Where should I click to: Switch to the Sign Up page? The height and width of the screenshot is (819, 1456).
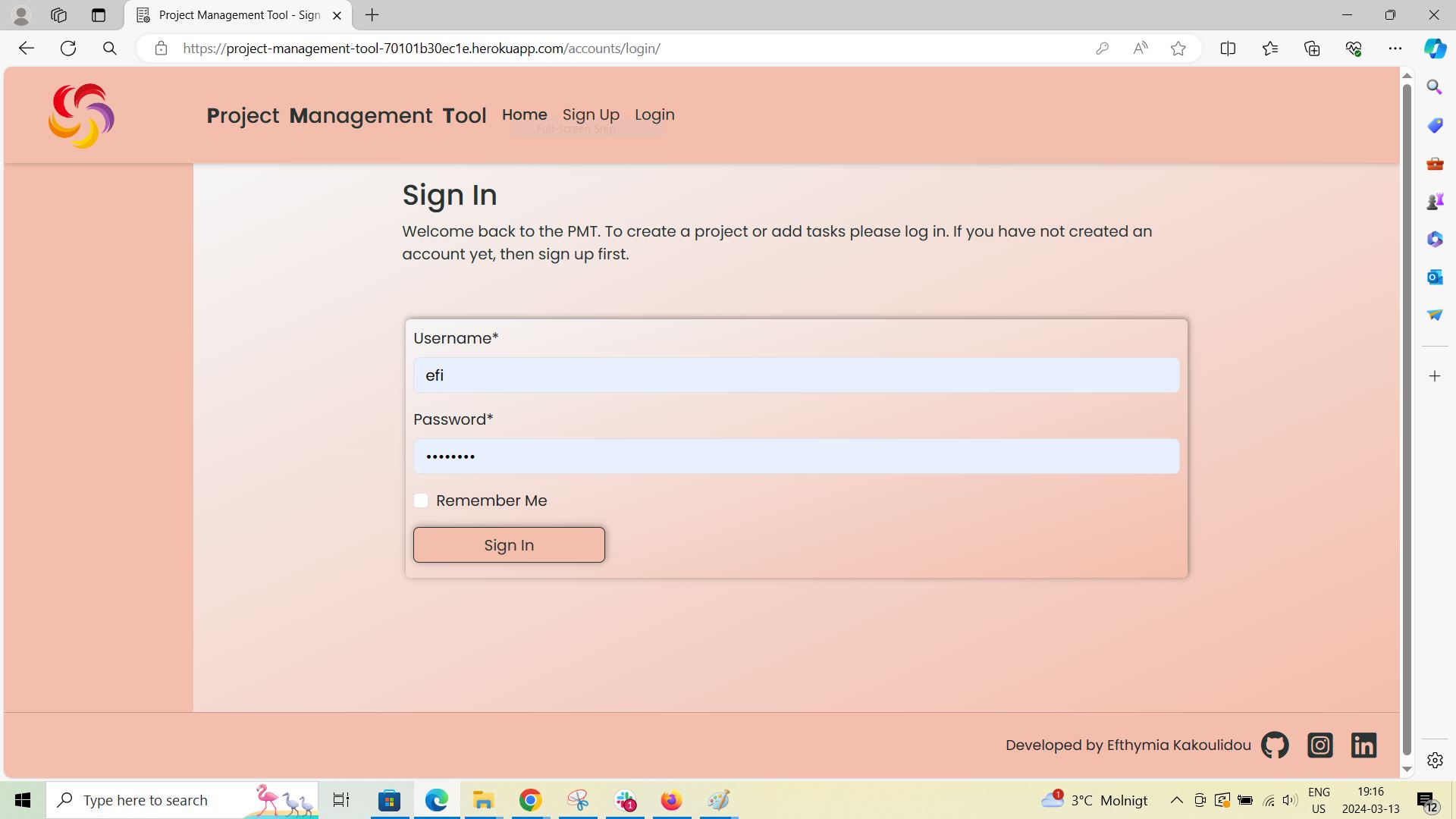tap(591, 115)
